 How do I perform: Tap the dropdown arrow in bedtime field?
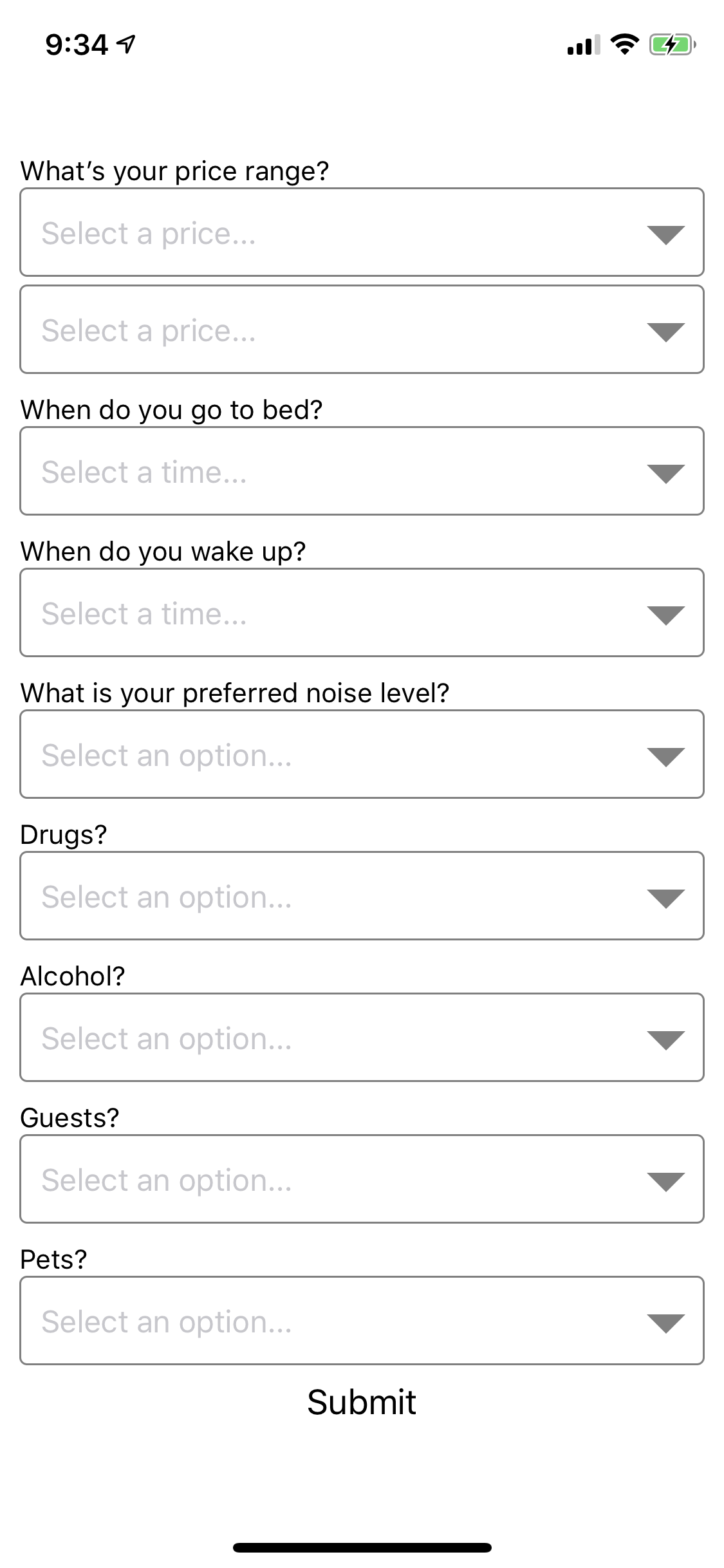[665, 473]
